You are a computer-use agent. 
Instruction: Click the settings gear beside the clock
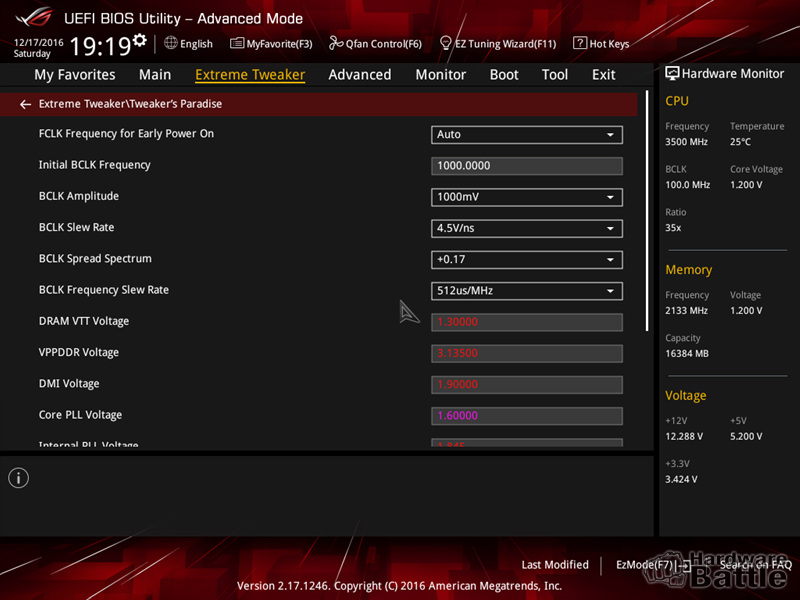click(140, 40)
